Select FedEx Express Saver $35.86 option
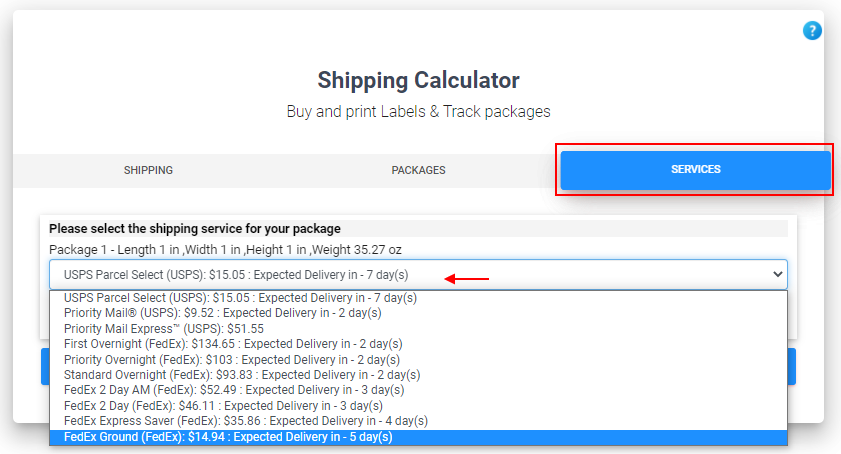 [x=418, y=421]
